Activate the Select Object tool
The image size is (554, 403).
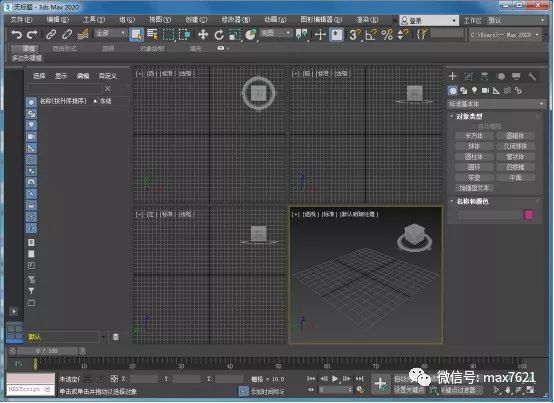(x=136, y=35)
